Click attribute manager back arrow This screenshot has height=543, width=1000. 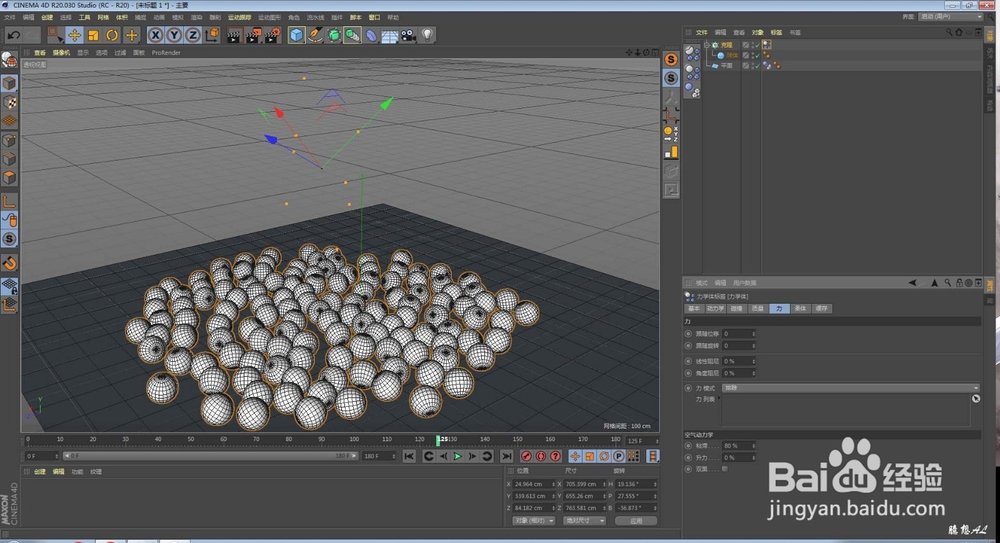(x=913, y=283)
